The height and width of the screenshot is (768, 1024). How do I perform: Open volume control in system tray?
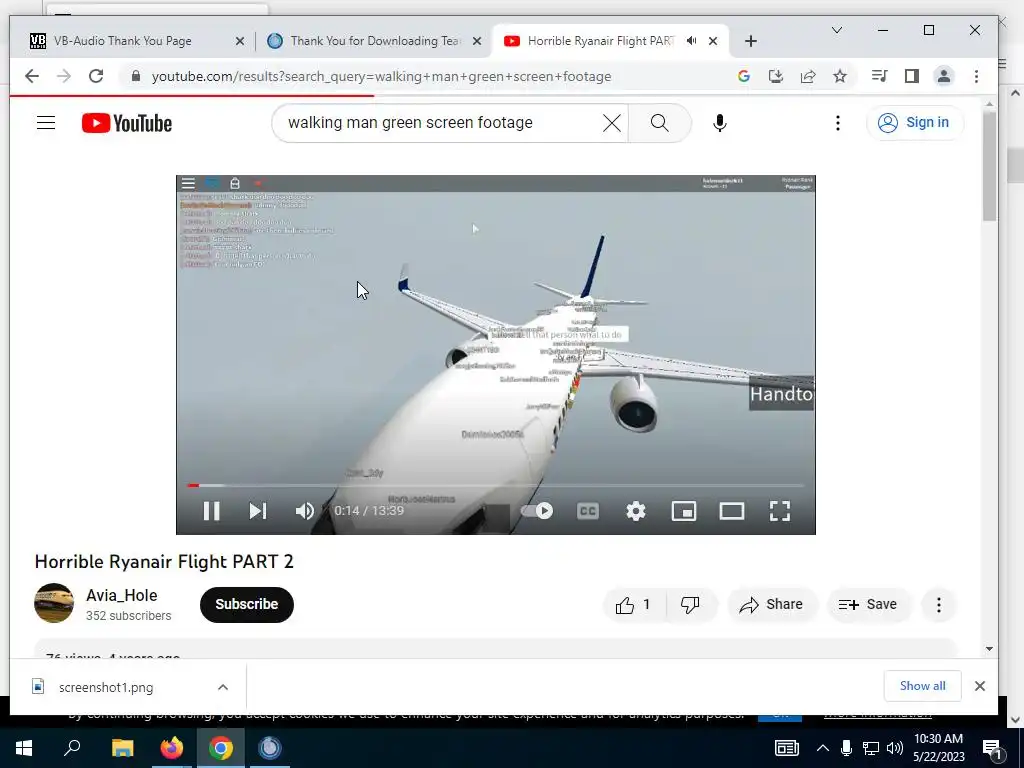click(895, 748)
